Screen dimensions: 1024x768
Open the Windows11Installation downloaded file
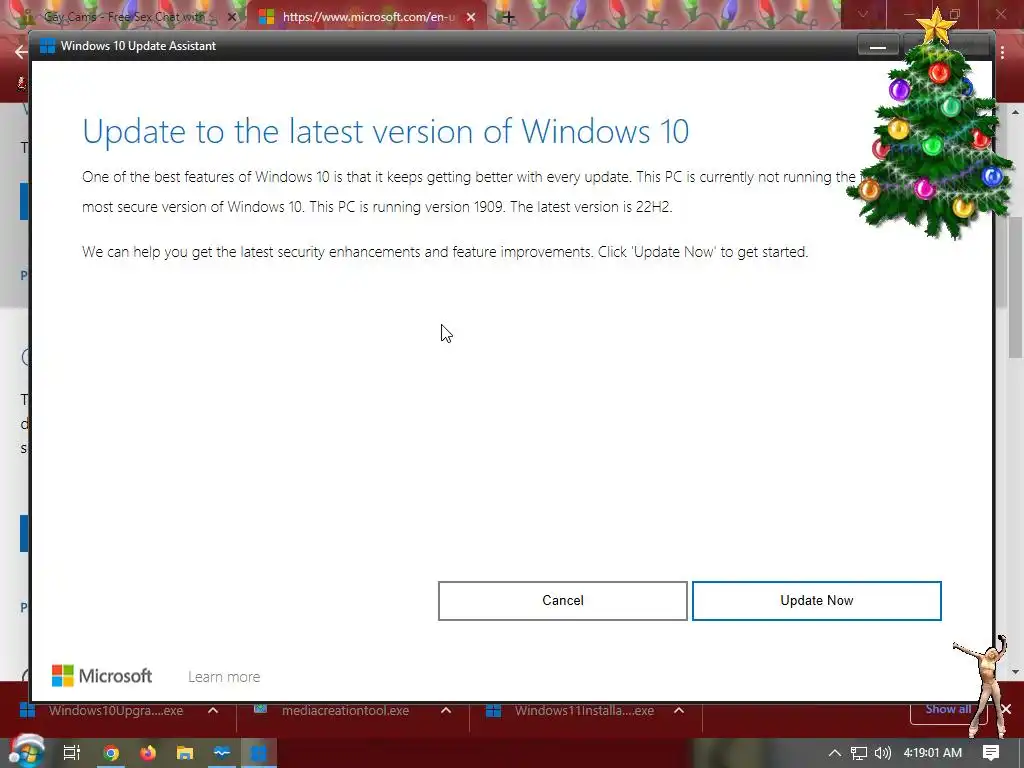pos(584,711)
